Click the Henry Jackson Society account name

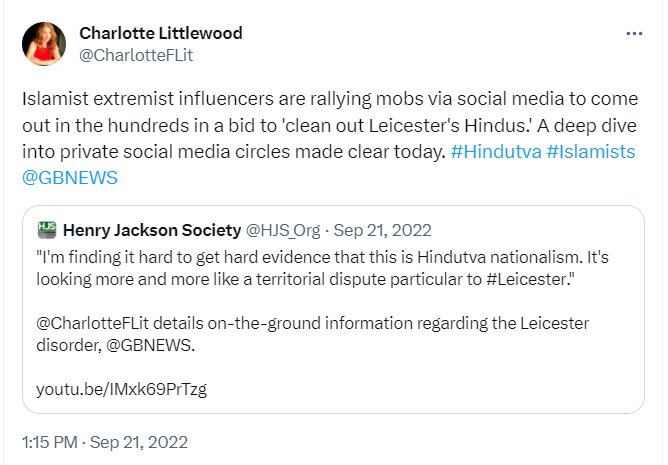(x=150, y=229)
